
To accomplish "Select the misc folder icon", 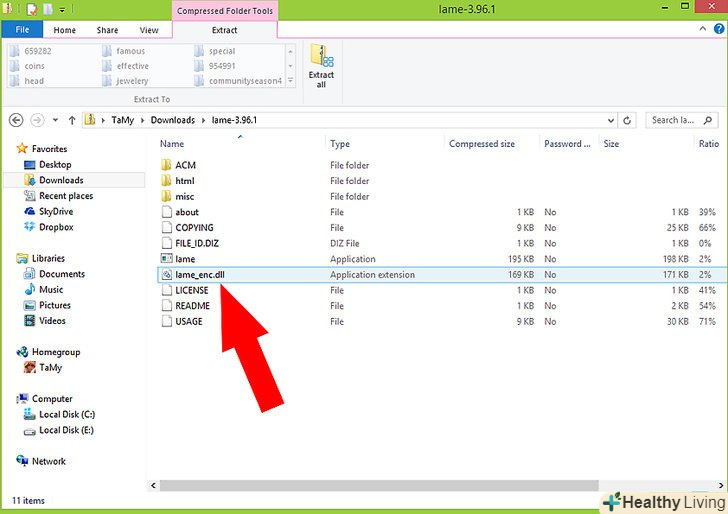I will point(166,196).
